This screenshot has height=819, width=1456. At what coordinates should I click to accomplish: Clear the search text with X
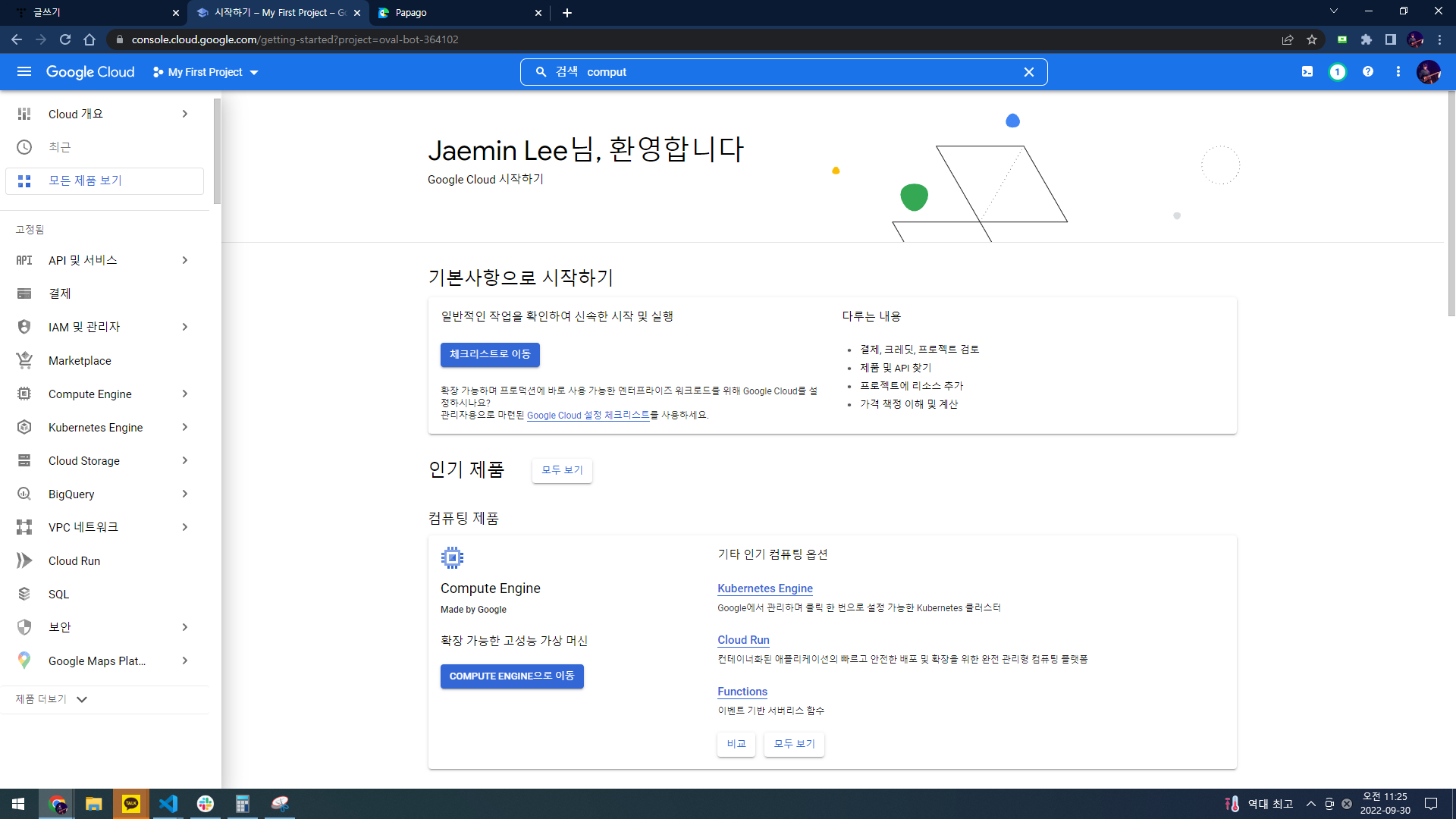[1029, 72]
